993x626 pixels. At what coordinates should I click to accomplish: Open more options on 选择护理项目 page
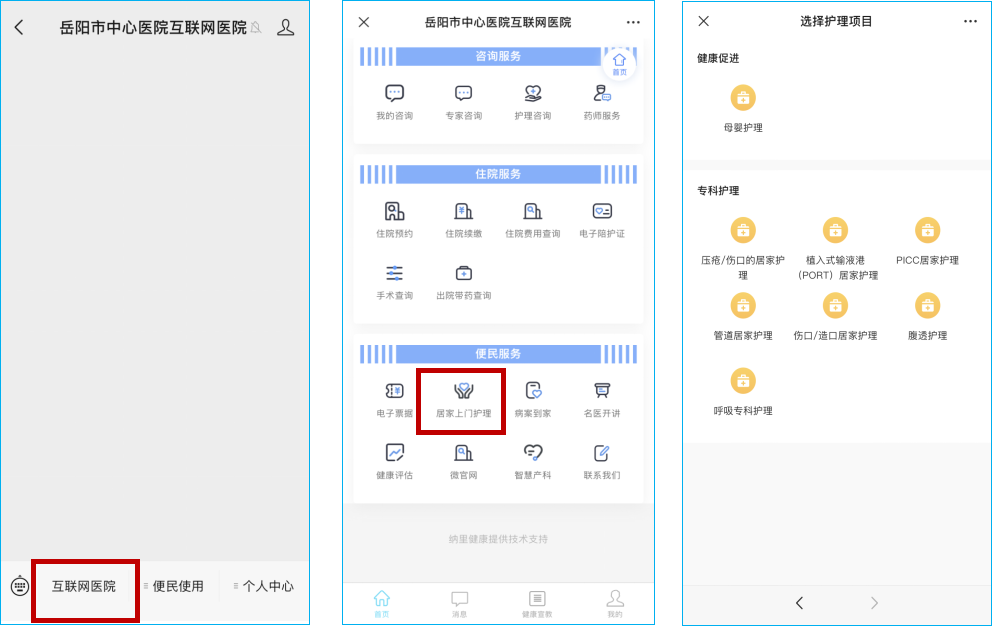pyautogui.click(x=970, y=21)
